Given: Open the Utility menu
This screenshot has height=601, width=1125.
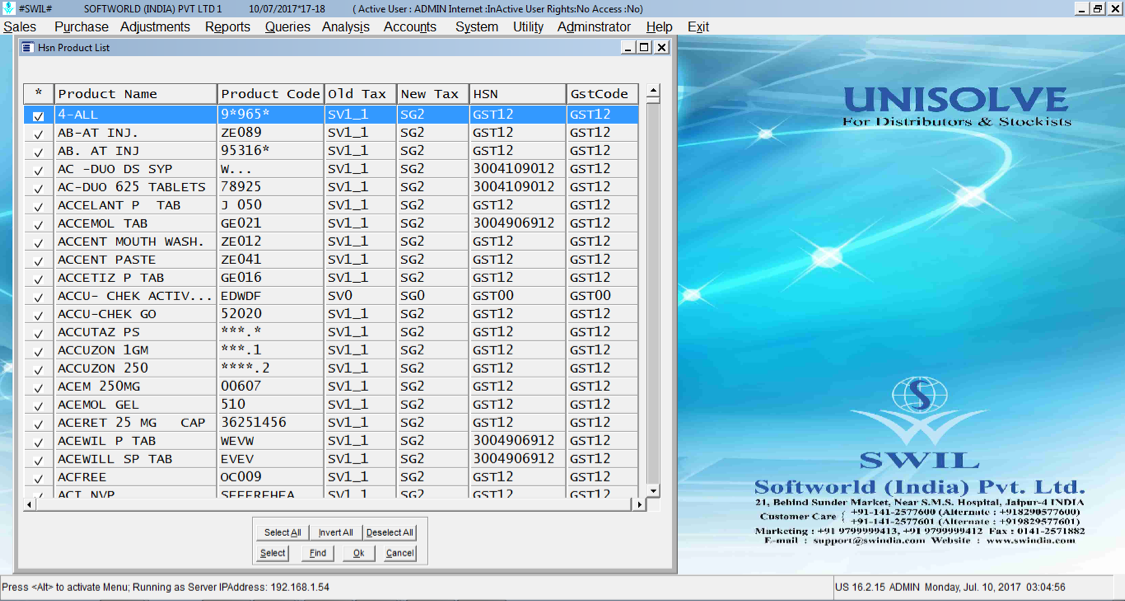Looking at the screenshot, I should pyautogui.click(x=528, y=27).
